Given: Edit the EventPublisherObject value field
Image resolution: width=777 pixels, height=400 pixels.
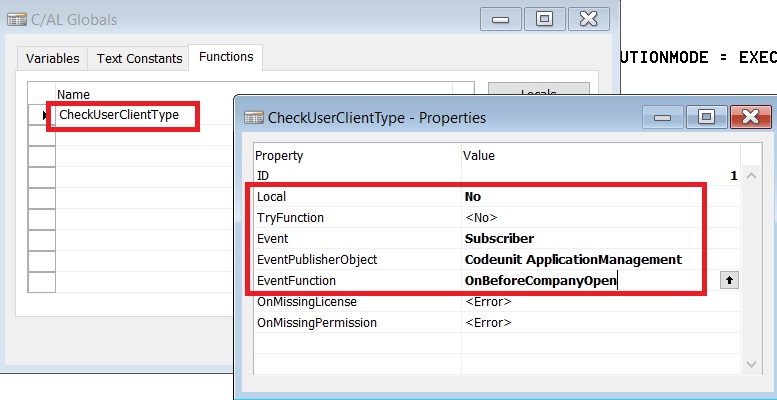Looking at the screenshot, I should tap(572, 260).
